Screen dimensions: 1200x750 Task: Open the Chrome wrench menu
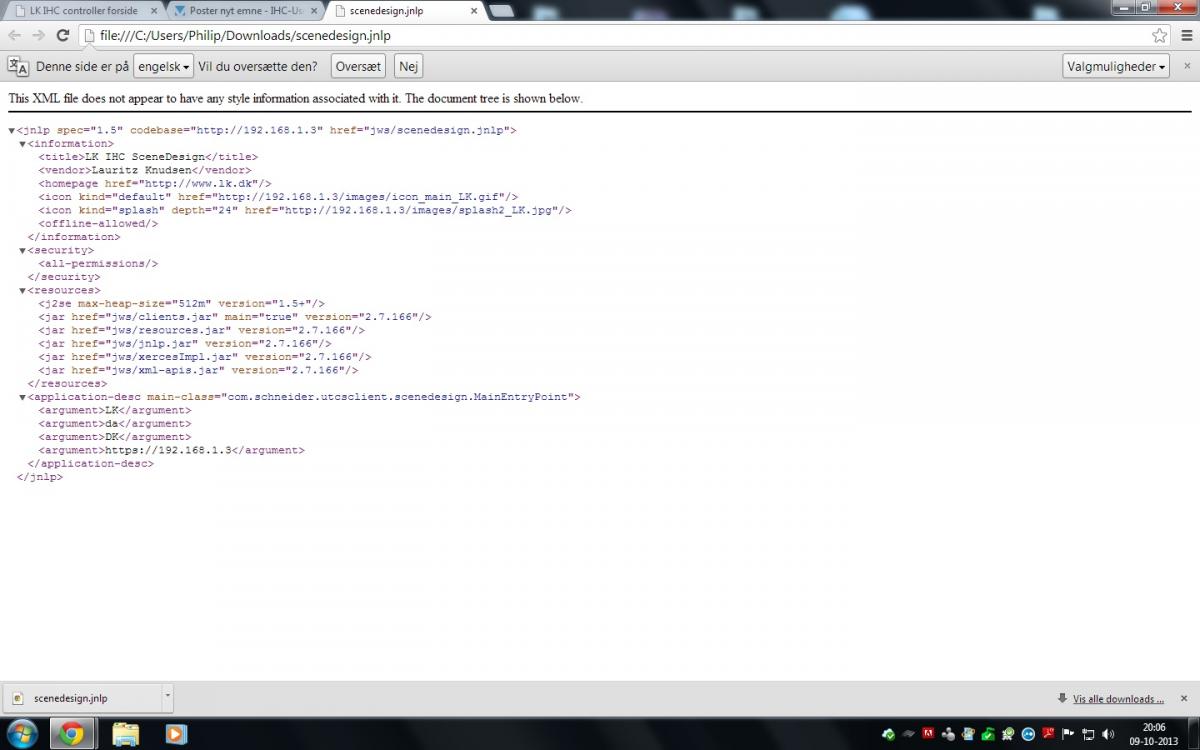pos(1186,35)
